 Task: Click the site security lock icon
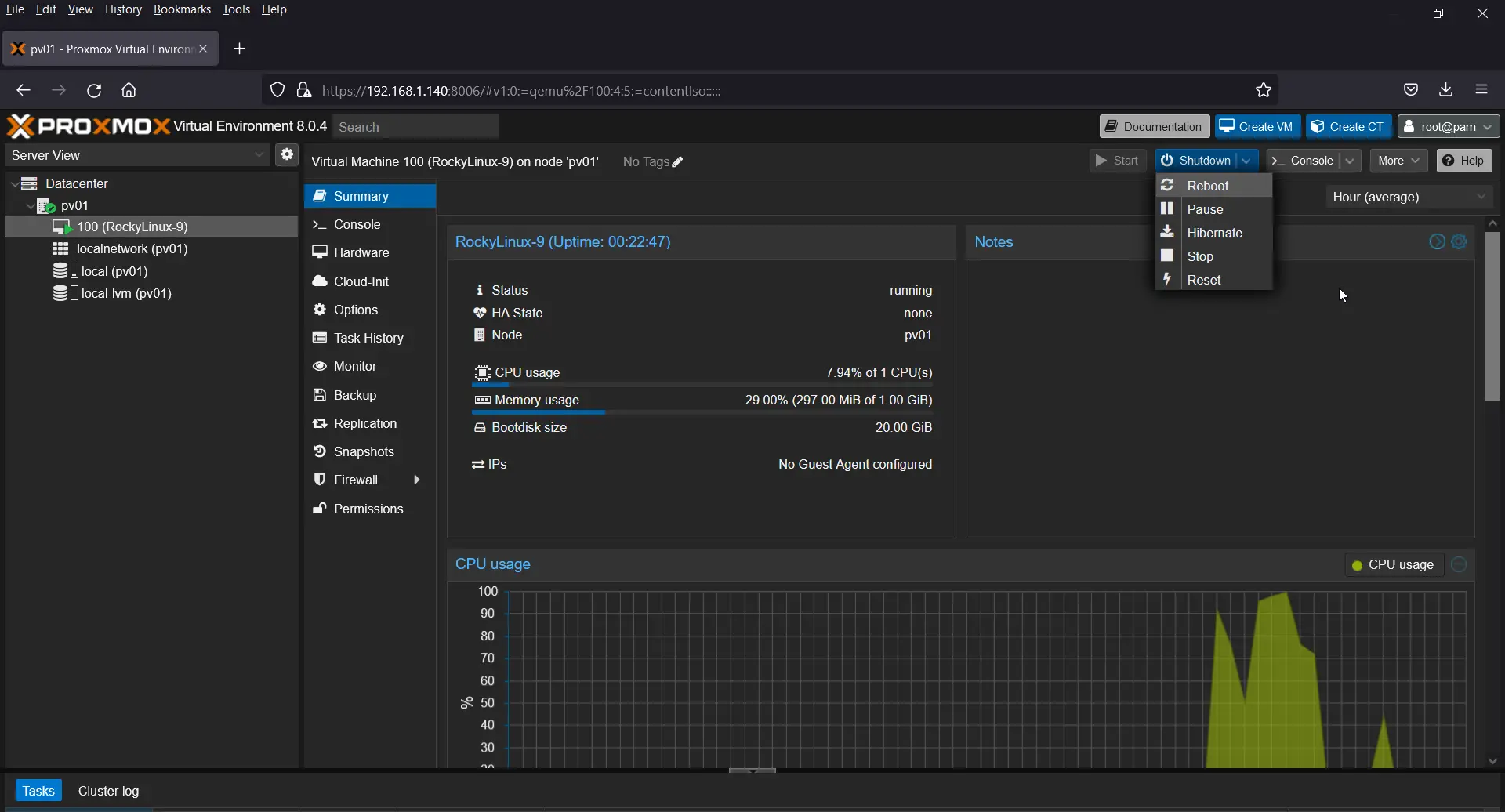point(304,91)
